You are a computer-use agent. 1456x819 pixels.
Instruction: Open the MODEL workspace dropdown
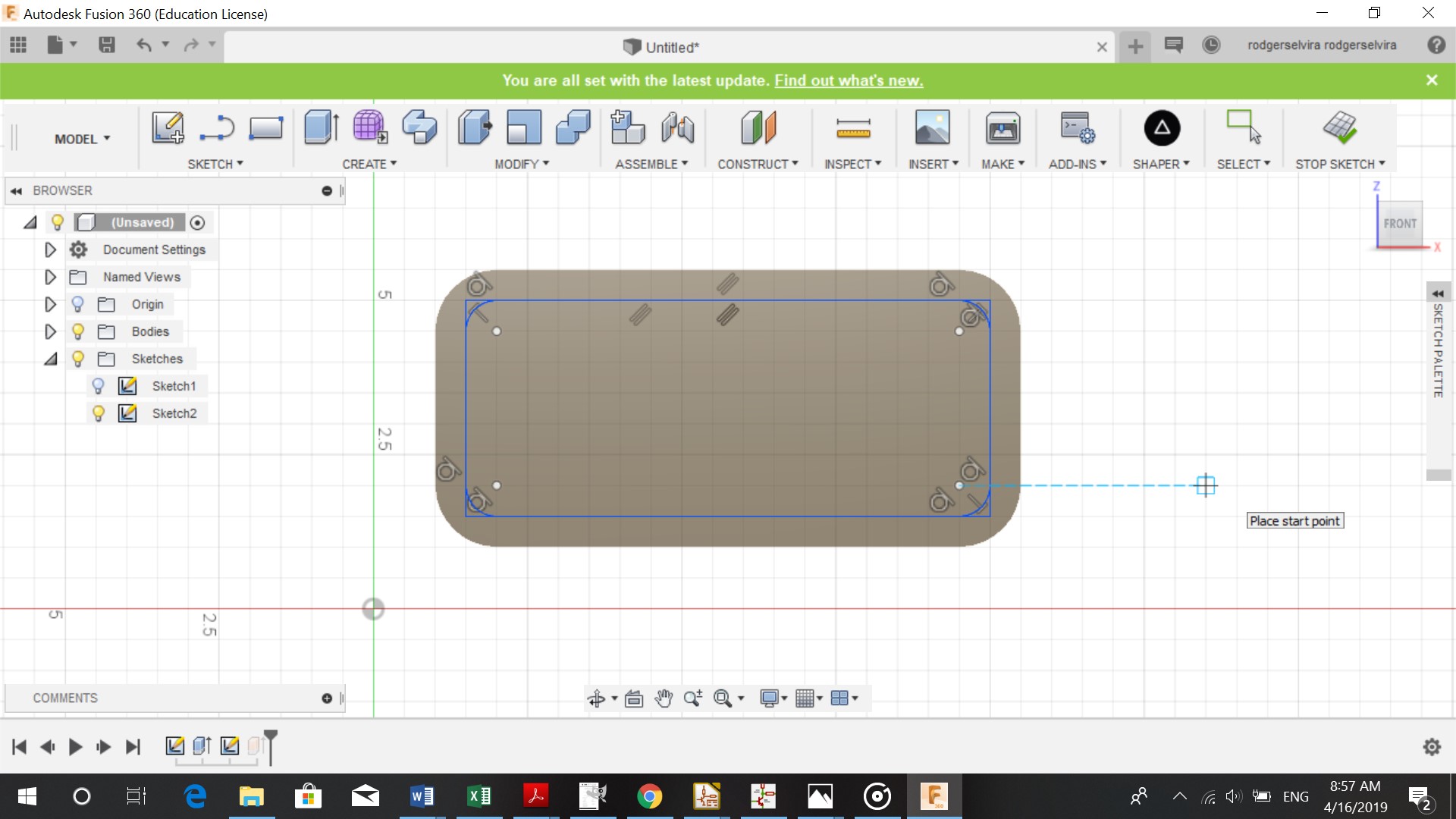(82, 139)
